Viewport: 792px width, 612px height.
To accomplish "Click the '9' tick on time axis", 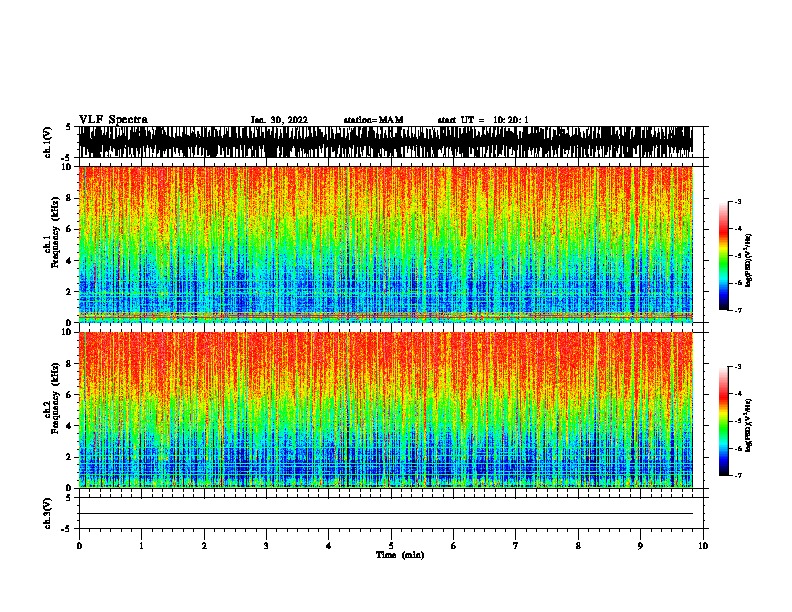I will [640, 546].
